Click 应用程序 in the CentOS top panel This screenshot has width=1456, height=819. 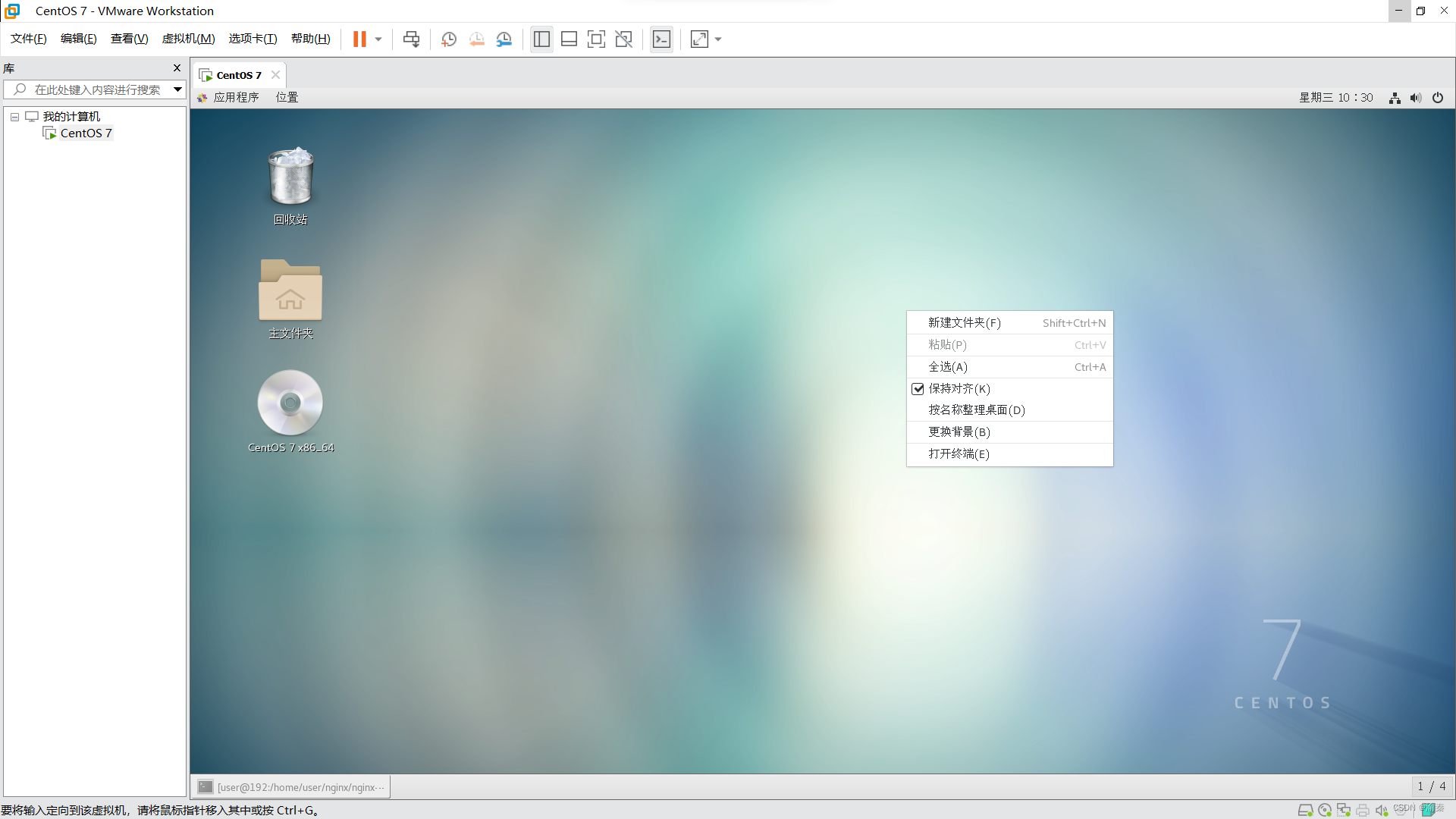pos(236,98)
